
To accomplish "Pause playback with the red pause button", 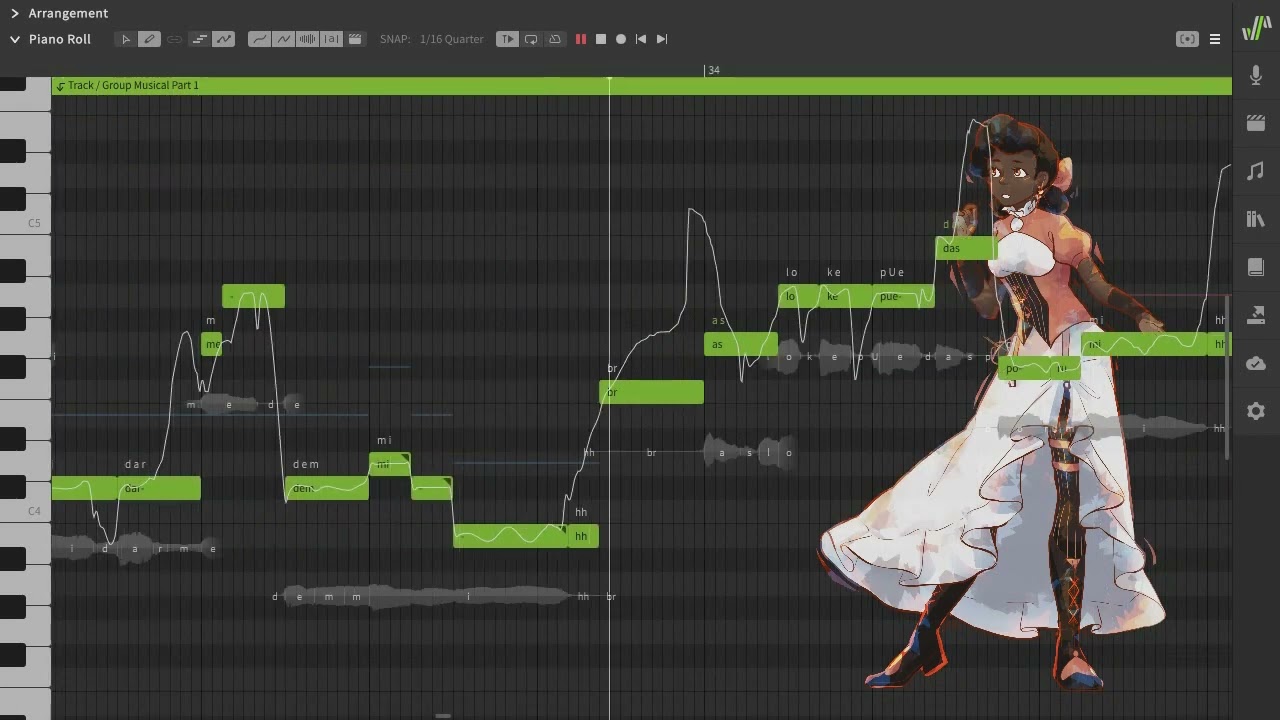I will pos(580,39).
